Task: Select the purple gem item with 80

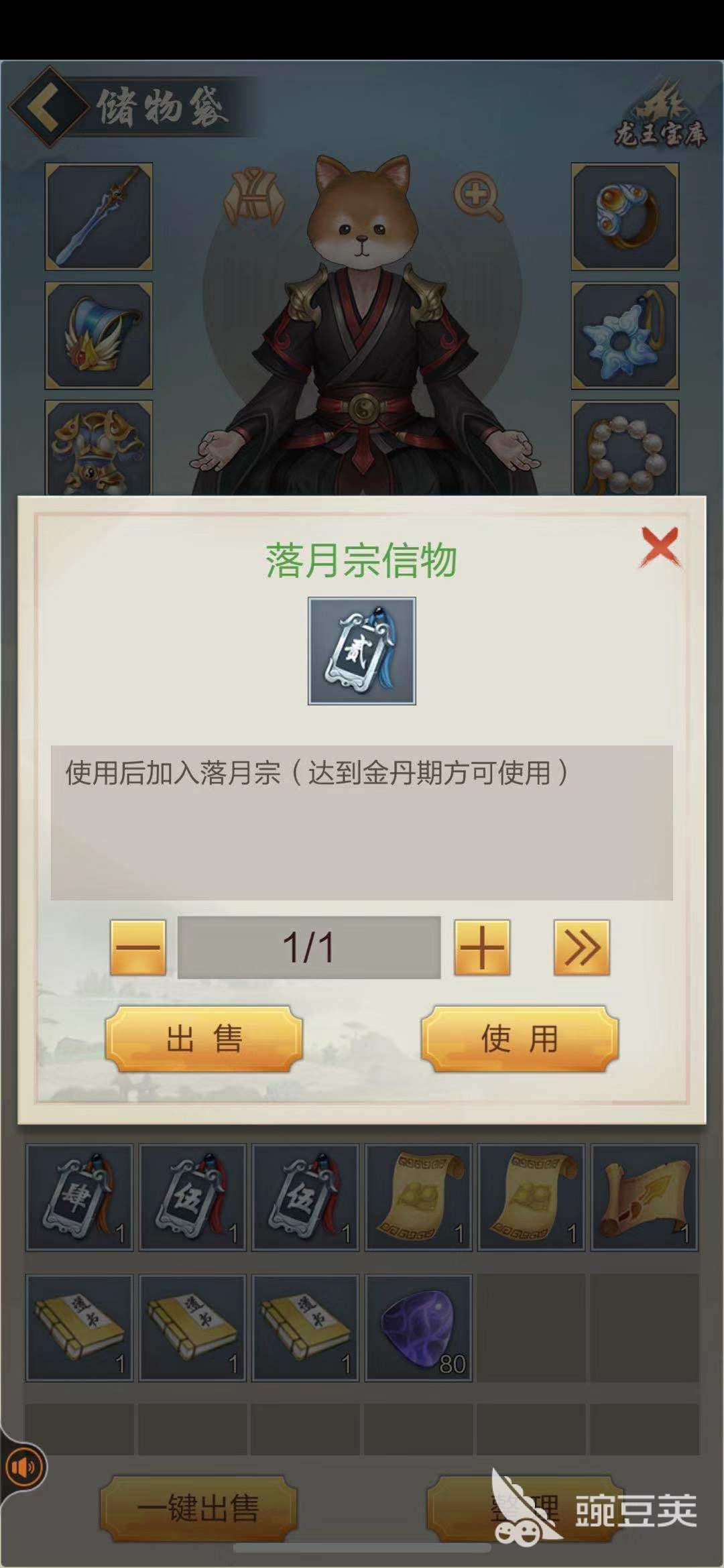Action: click(418, 1328)
